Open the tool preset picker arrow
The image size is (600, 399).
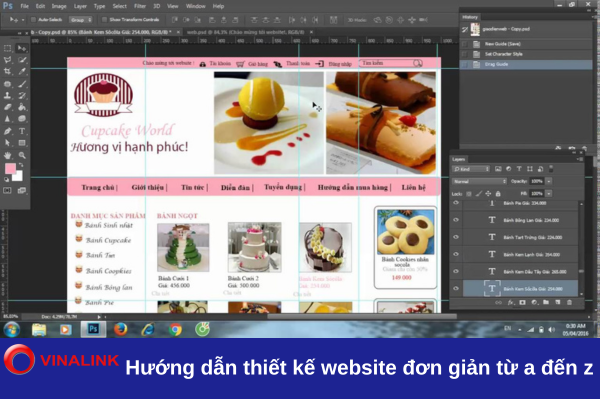pos(23,20)
